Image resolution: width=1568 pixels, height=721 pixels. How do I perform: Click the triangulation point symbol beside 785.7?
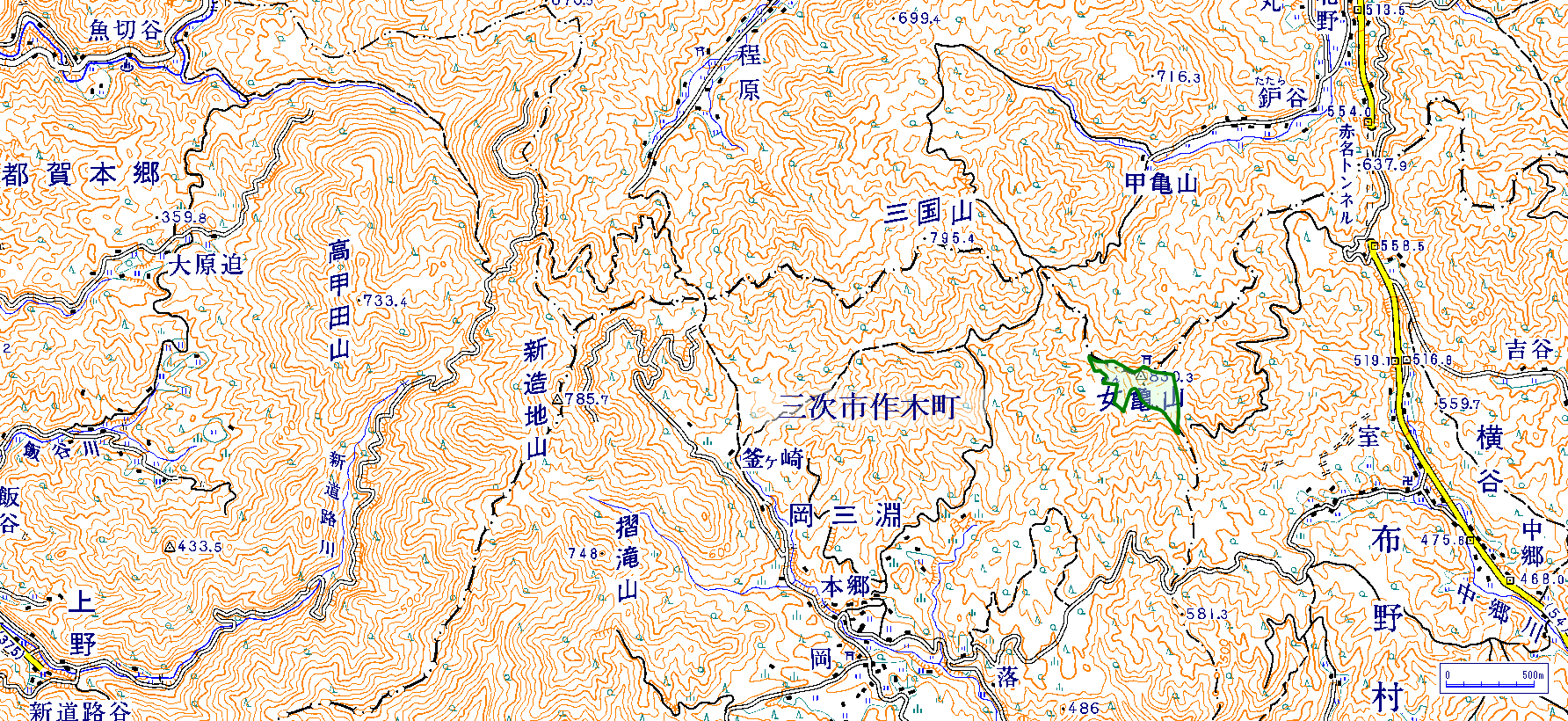[557, 399]
